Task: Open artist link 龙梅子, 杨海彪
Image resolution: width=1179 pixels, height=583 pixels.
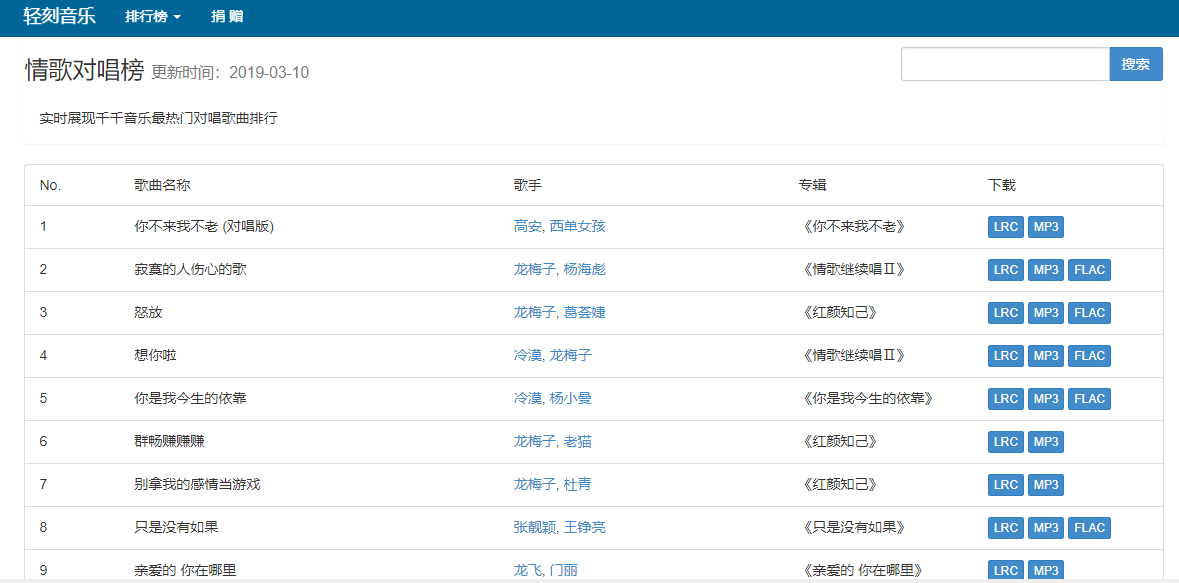Action: pyautogui.click(x=559, y=269)
